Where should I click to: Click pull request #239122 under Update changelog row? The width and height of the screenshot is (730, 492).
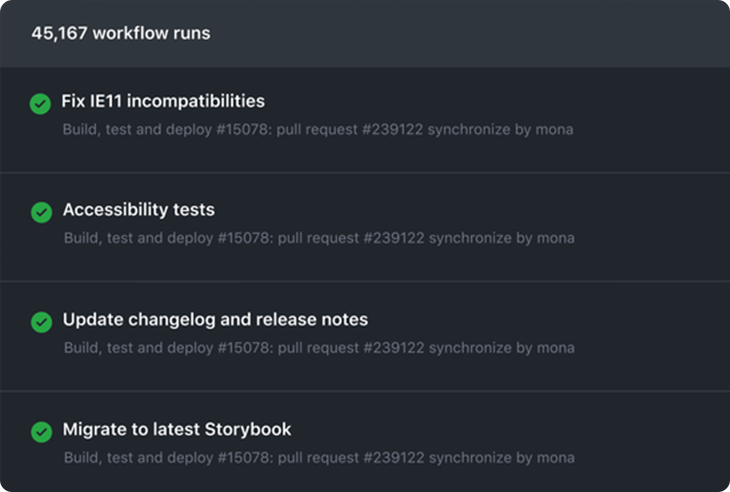coord(351,348)
